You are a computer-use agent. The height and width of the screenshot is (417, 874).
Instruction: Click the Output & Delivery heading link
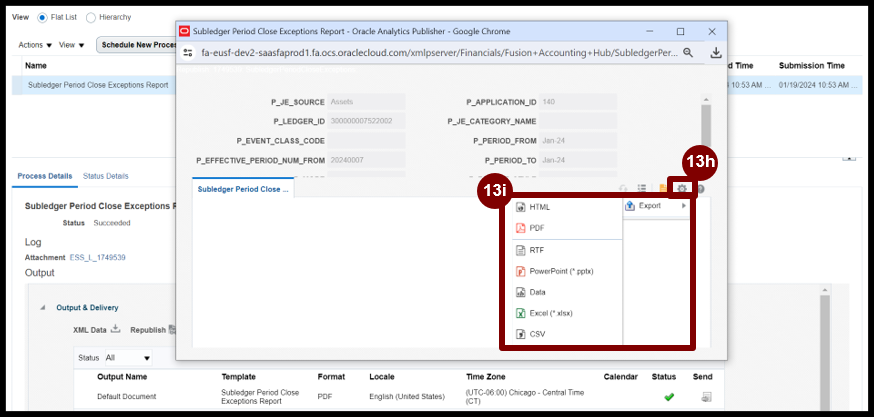[x=87, y=308]
